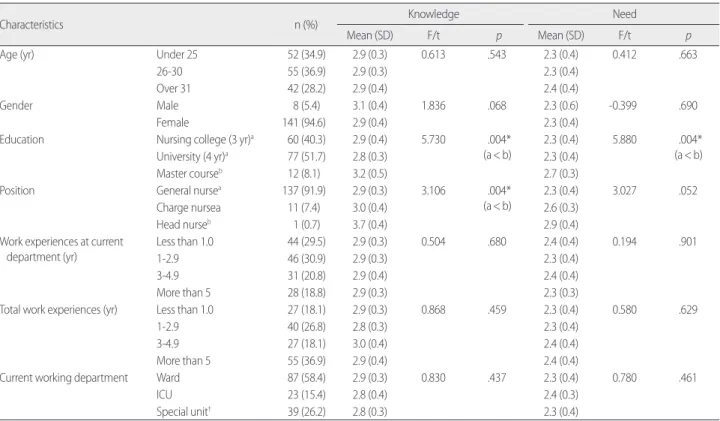Click the 'Knowledge' group header
720x421 pixels.
pos(433,14)
